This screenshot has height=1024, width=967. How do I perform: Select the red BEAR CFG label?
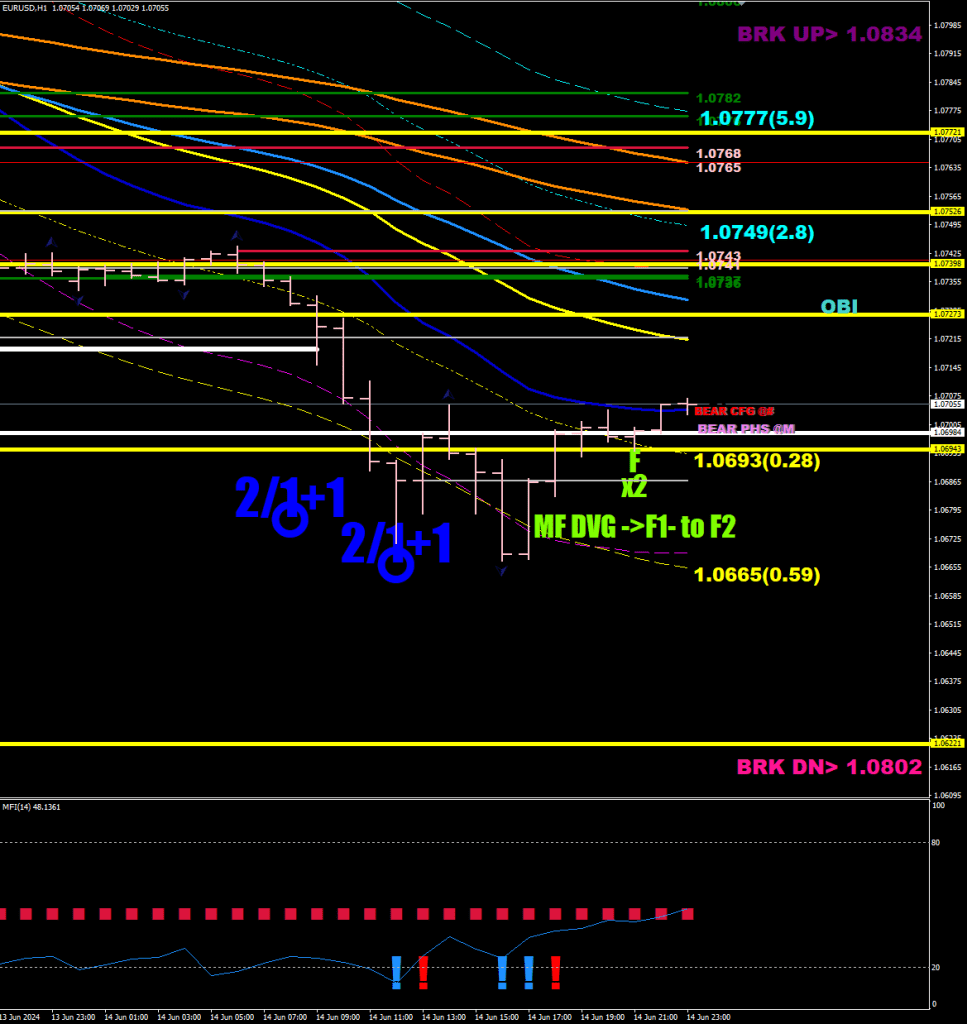(735, 411)
